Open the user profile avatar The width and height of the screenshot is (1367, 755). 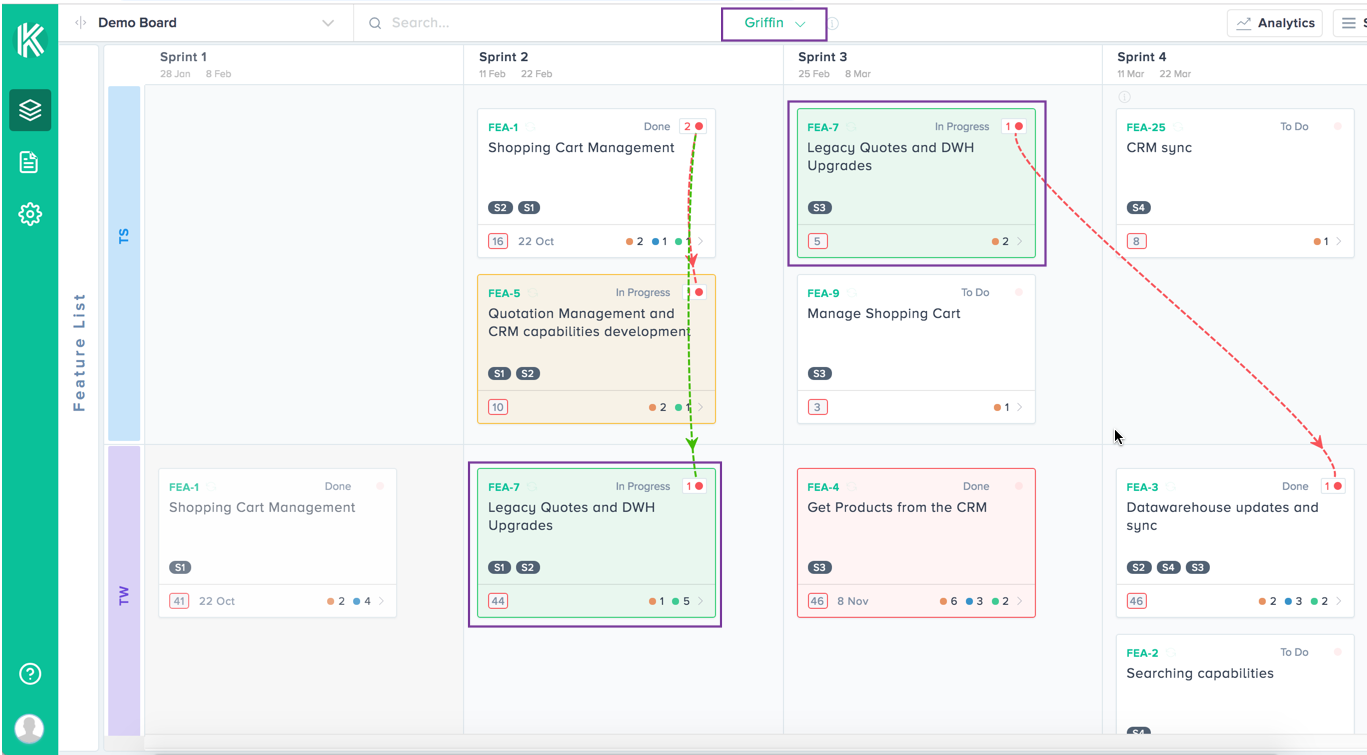tap(30, 728)
